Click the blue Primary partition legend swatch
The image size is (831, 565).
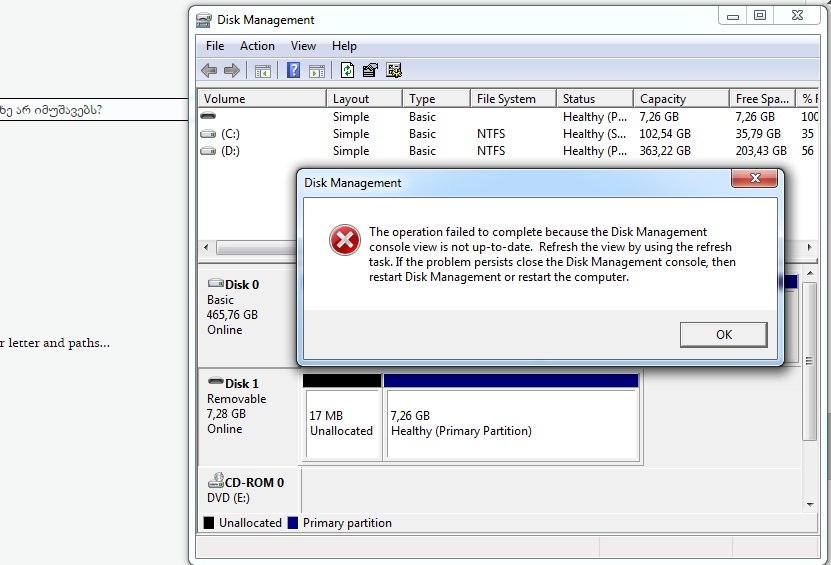click(x=293, y=523)
